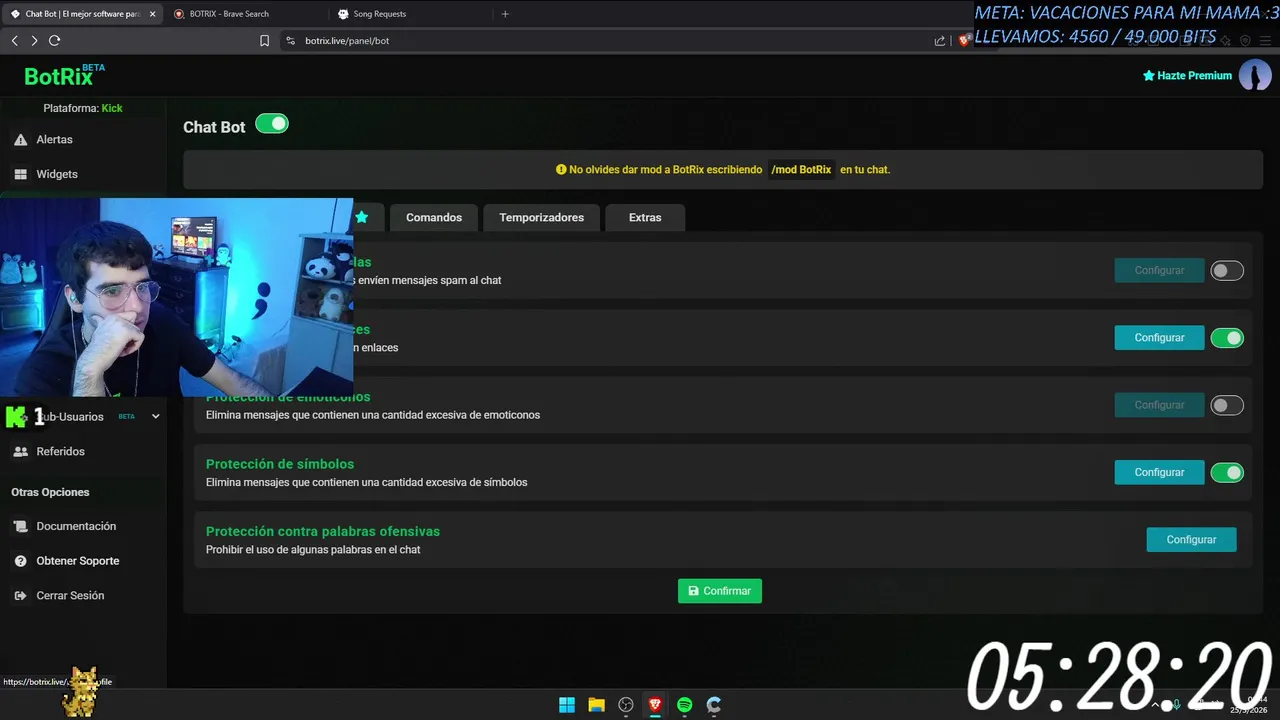Go forward in the browser
Viewport: 1280px width, 720px height.
pos(34,41)
